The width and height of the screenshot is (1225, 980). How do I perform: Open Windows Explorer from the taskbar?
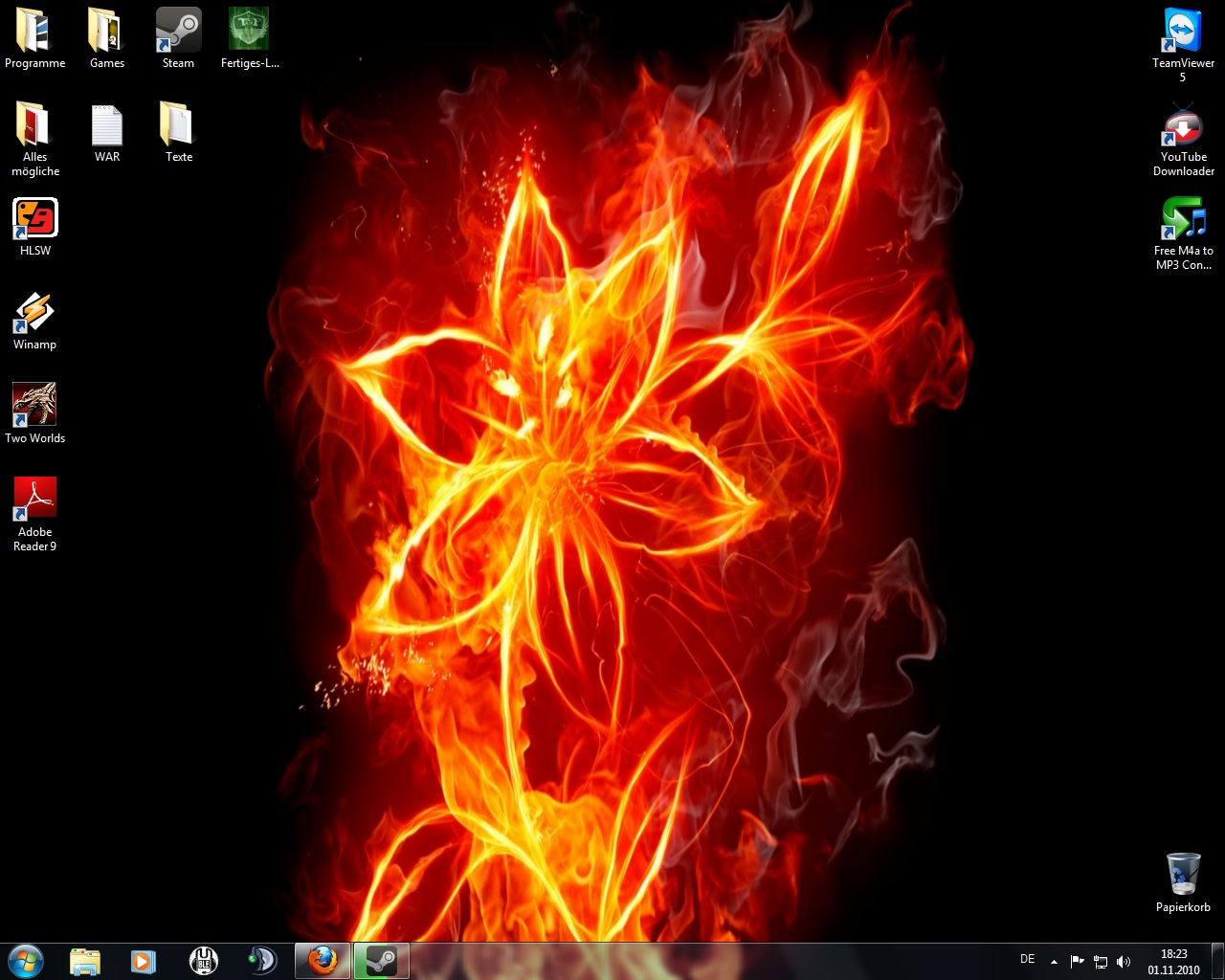[85, 961]
